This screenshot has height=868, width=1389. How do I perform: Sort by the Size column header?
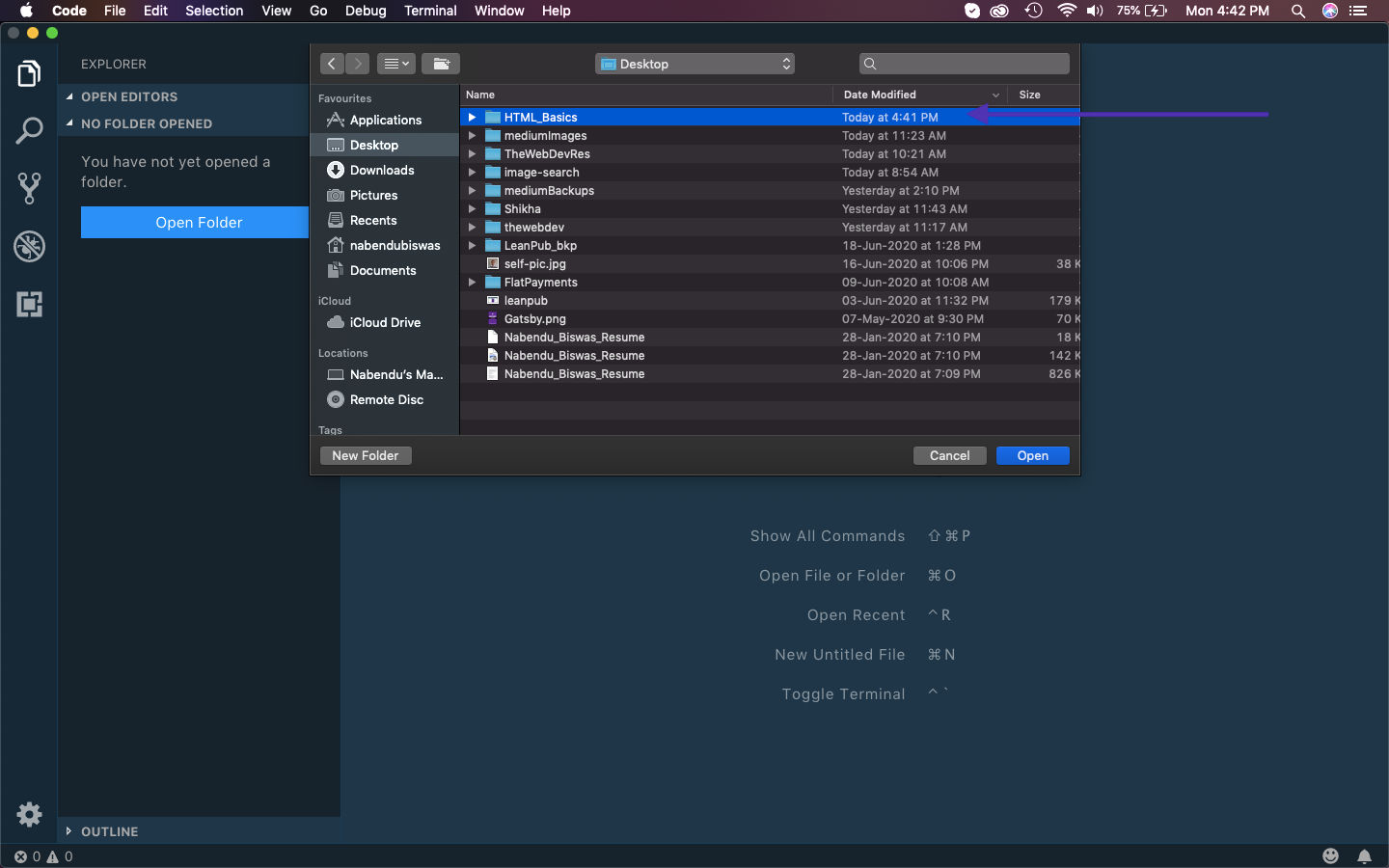point(1044,95)
